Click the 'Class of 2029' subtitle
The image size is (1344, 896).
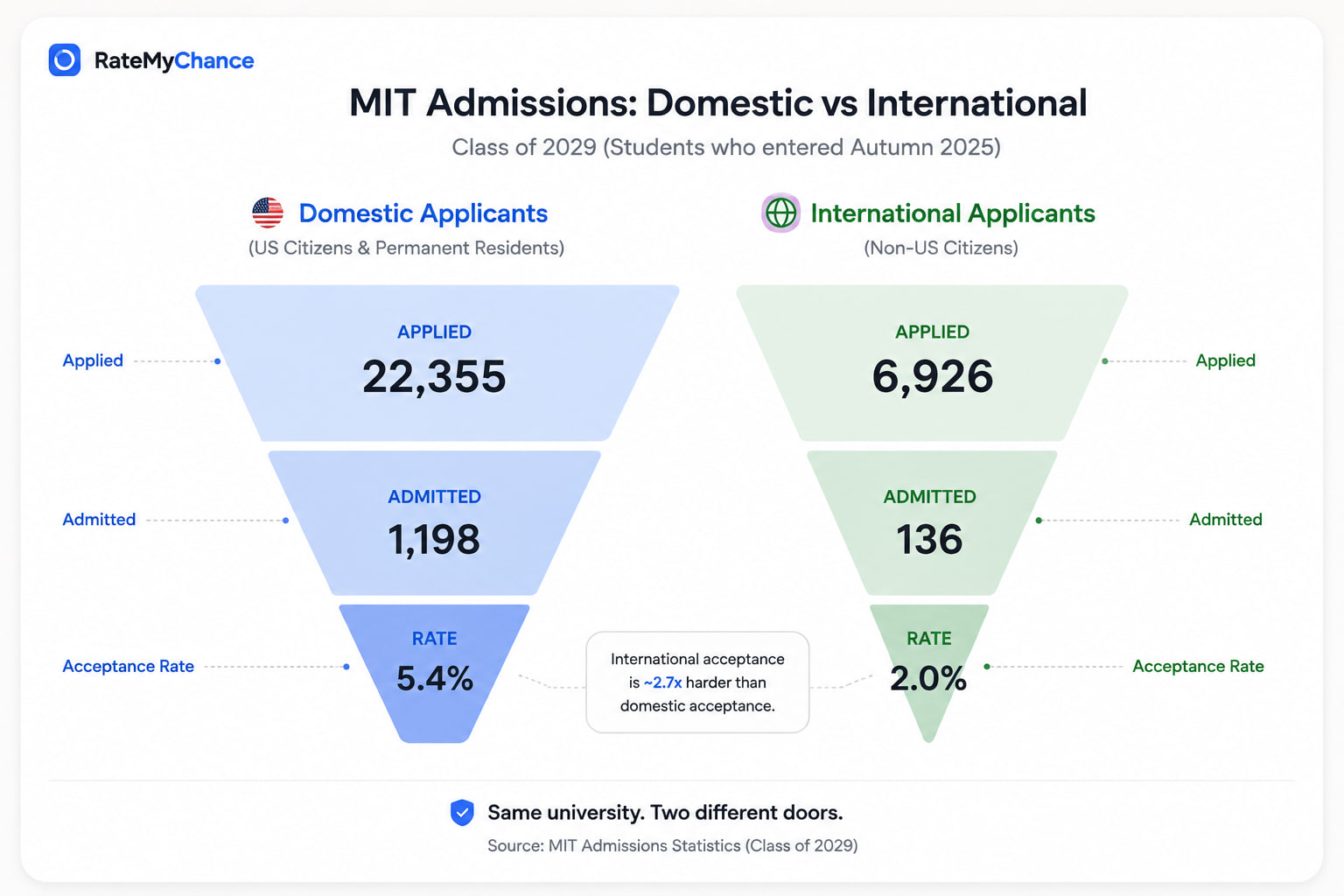point(726,147)
